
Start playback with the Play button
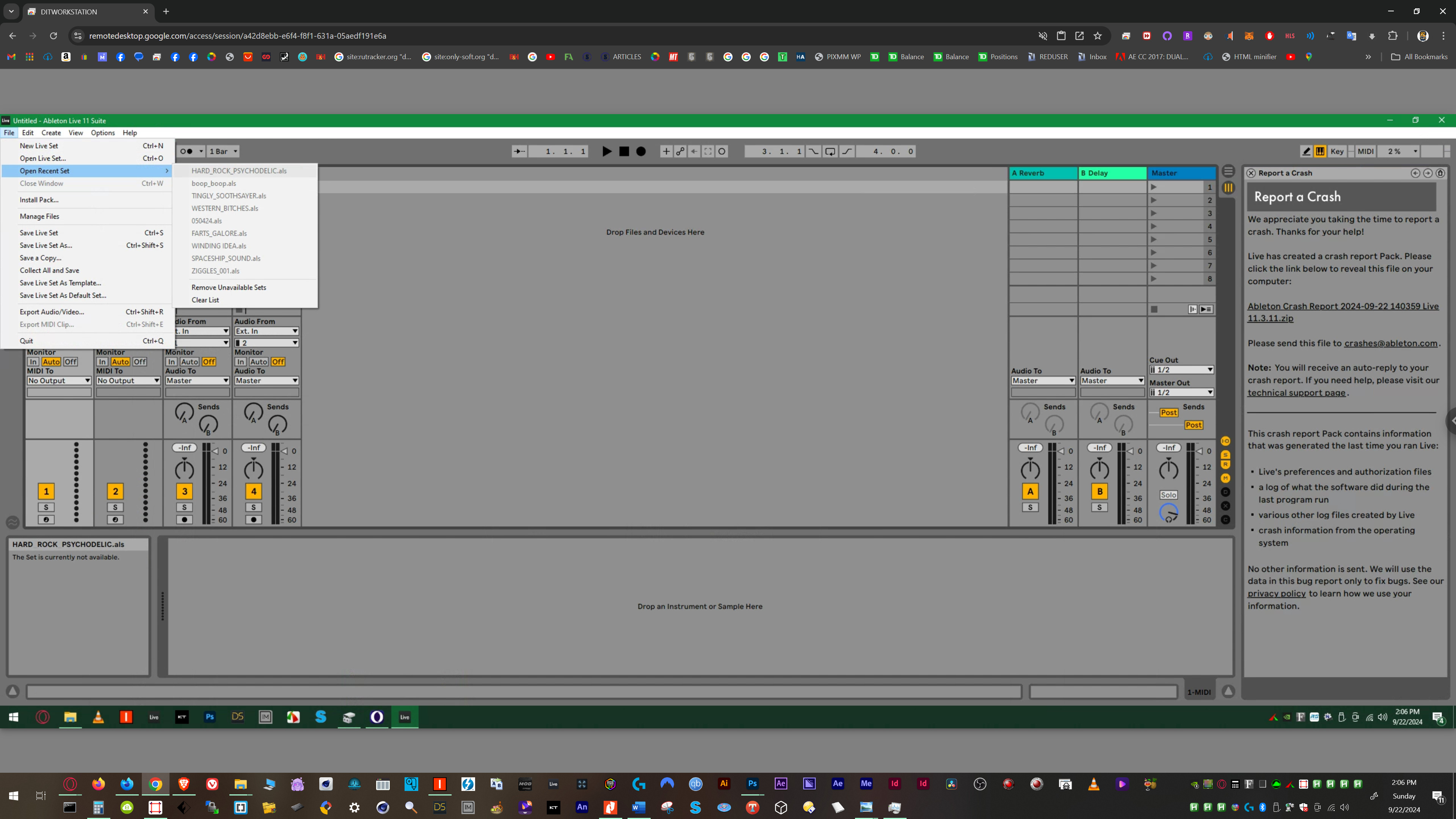pyautogui.click(x=607, y=152)
